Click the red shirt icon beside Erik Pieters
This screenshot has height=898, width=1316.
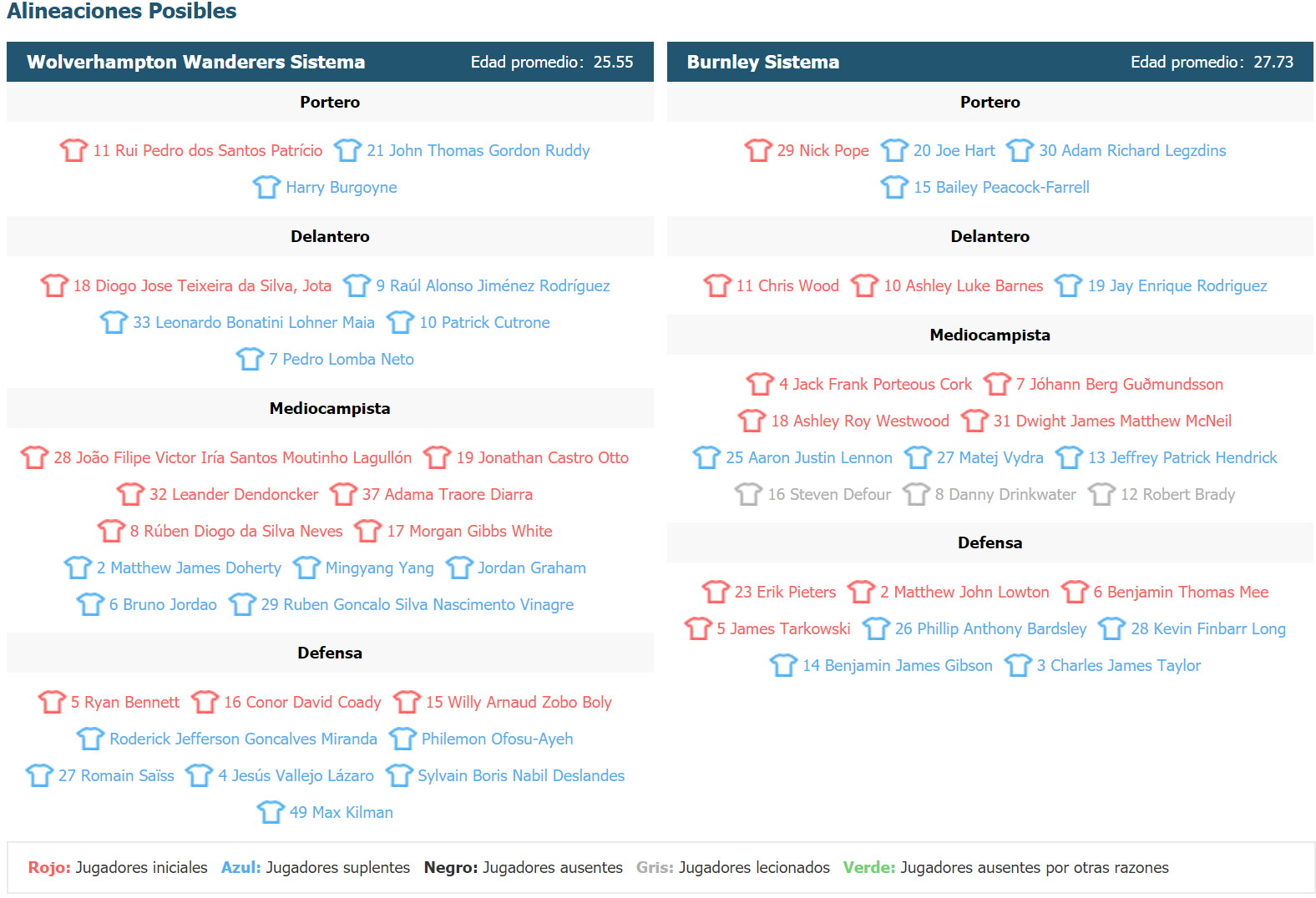716,592
